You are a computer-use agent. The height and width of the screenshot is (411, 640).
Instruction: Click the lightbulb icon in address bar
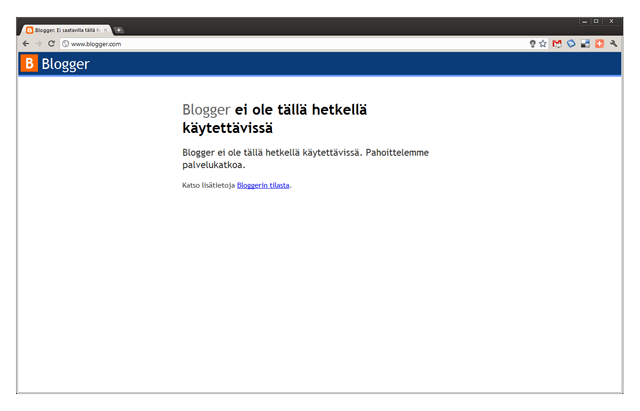click(532, 44)
